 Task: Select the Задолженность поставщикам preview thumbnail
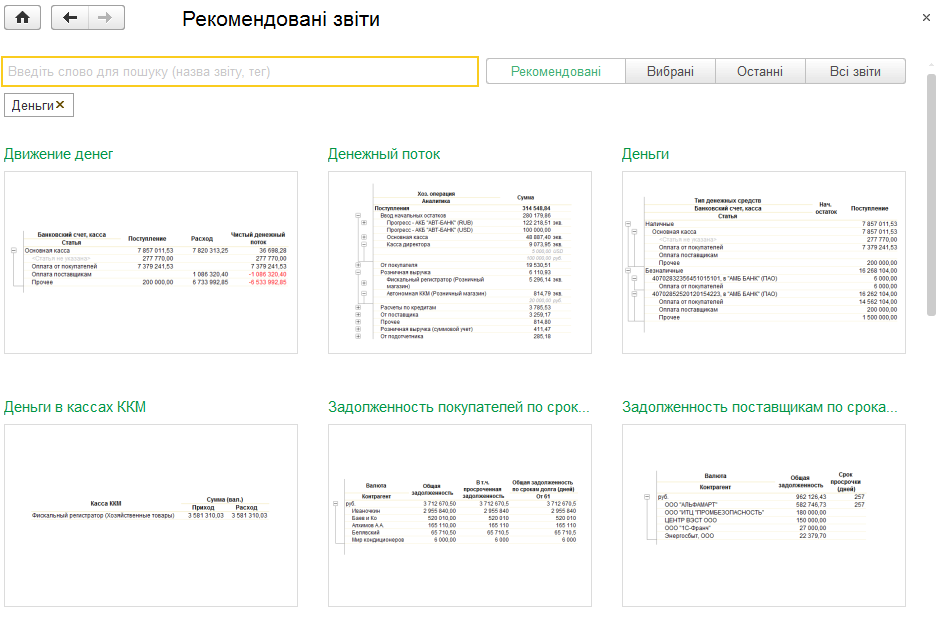tap(764, 516)
